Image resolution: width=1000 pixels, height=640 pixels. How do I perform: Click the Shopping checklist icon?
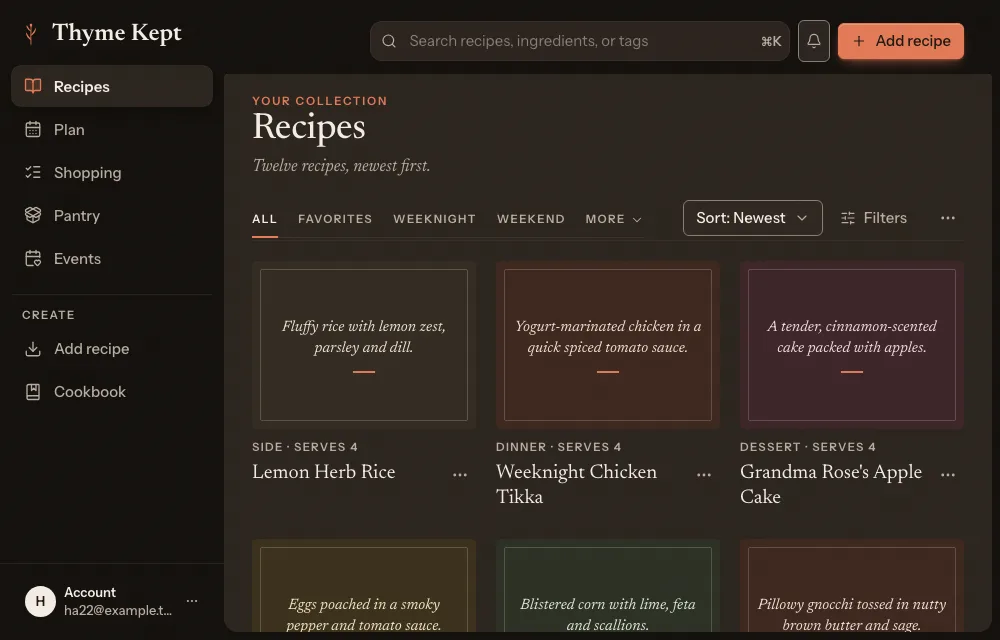click(x=33, y=172)
